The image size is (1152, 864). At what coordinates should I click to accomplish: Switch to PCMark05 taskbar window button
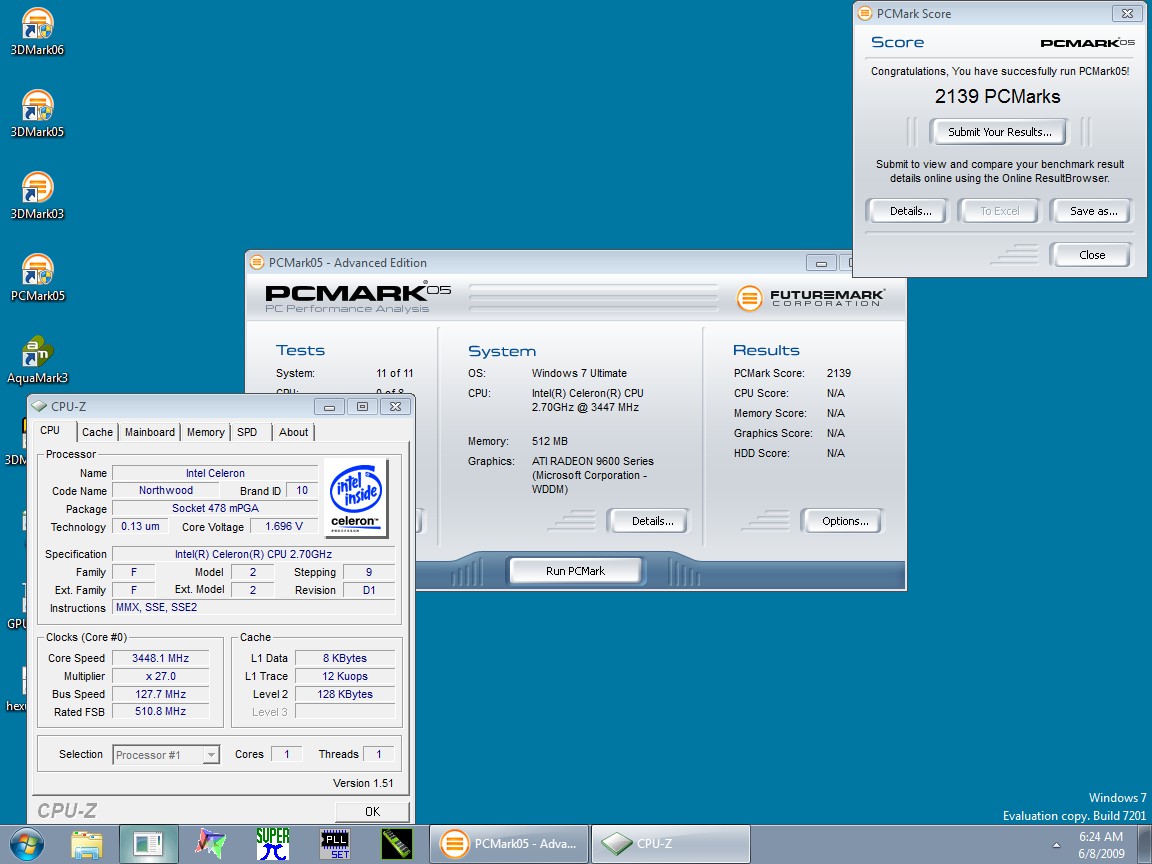coord(508,844)
